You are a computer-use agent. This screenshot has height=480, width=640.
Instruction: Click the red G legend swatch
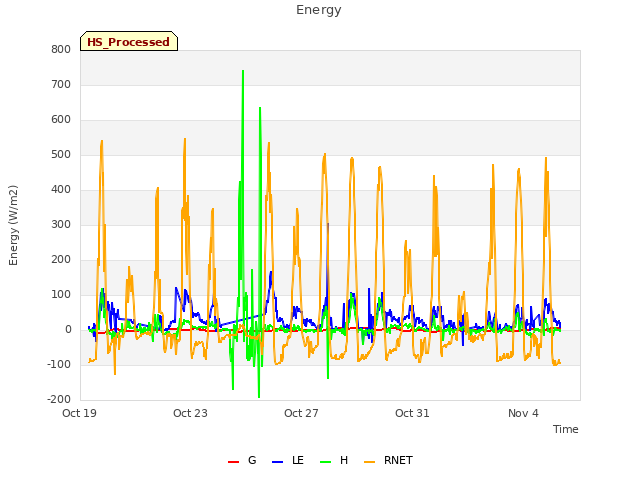point(233,462)
